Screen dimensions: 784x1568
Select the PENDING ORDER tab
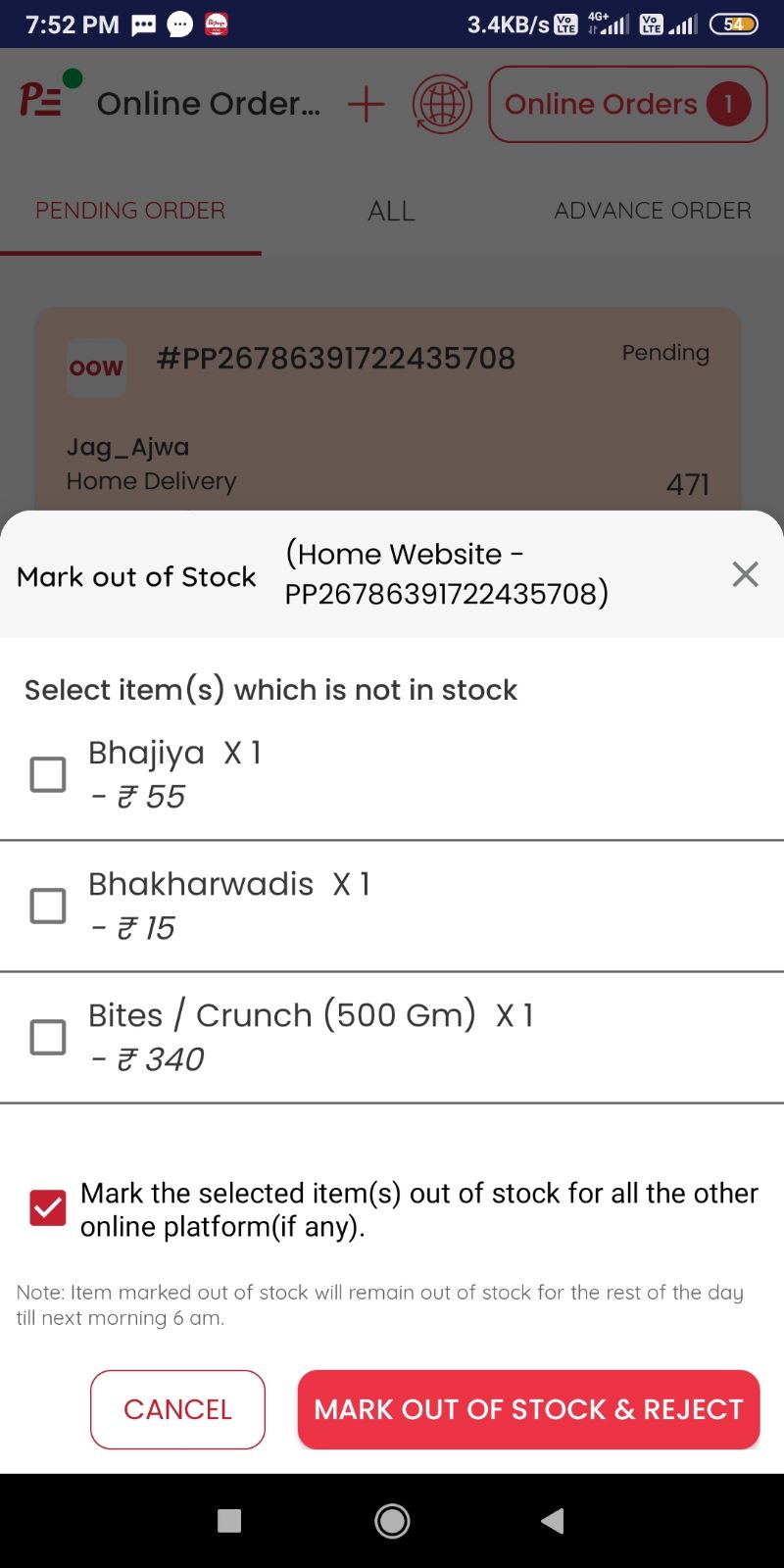pyautogui.click(x=130, y=211)
